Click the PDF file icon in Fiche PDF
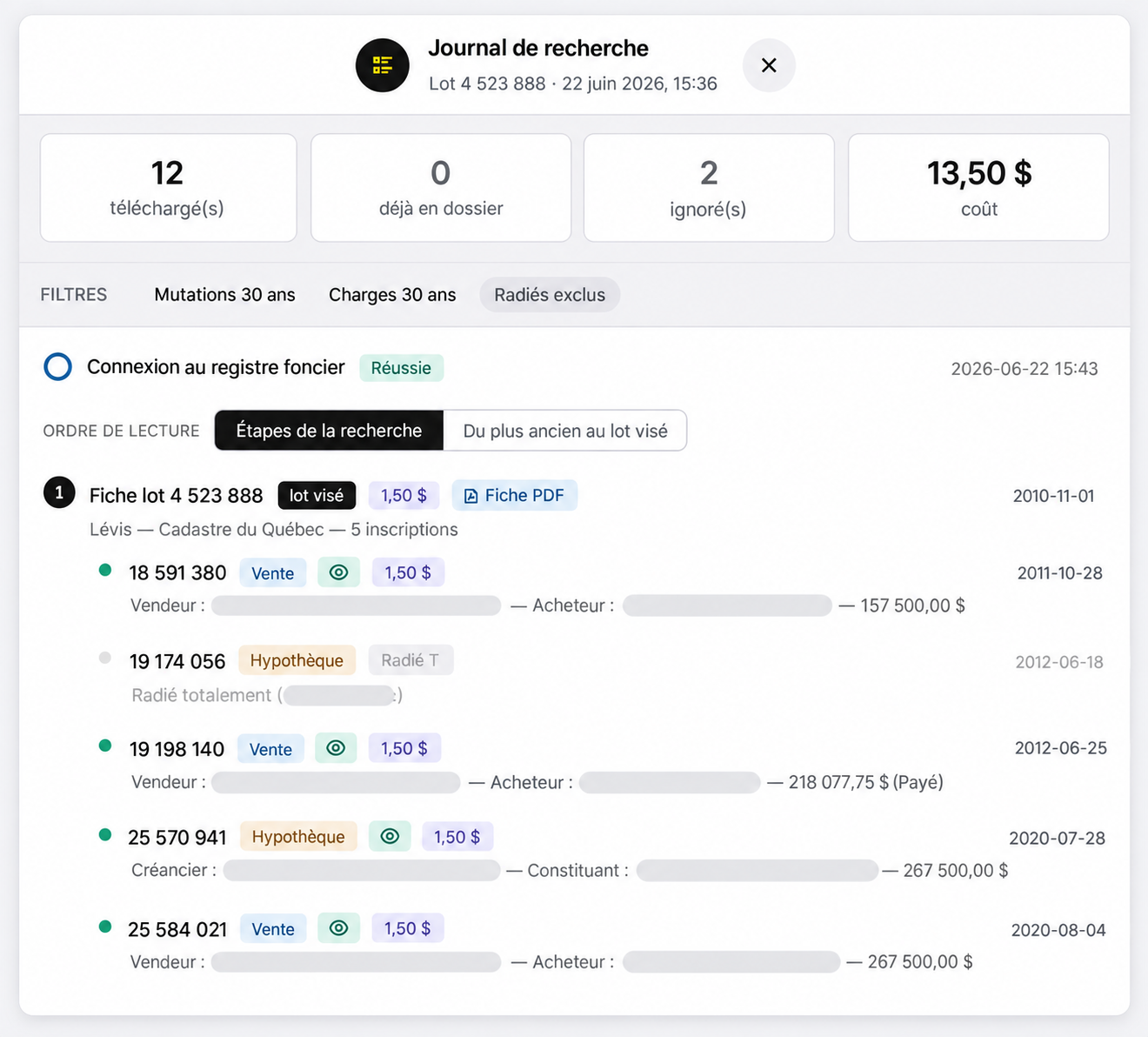Screen dimensions: 1148x1037 [x=471, y=496]
